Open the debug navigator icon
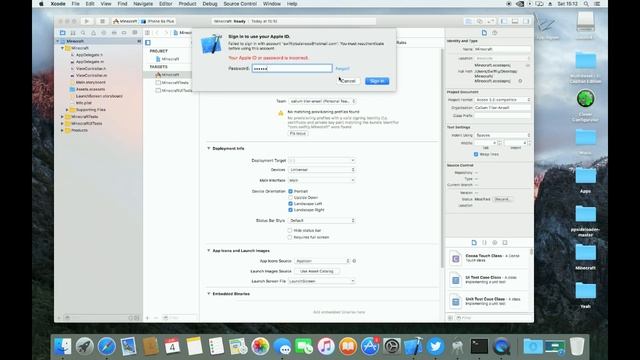Image resolution: width=640 pixels, height=360 pixels. [x=114, y=33]
